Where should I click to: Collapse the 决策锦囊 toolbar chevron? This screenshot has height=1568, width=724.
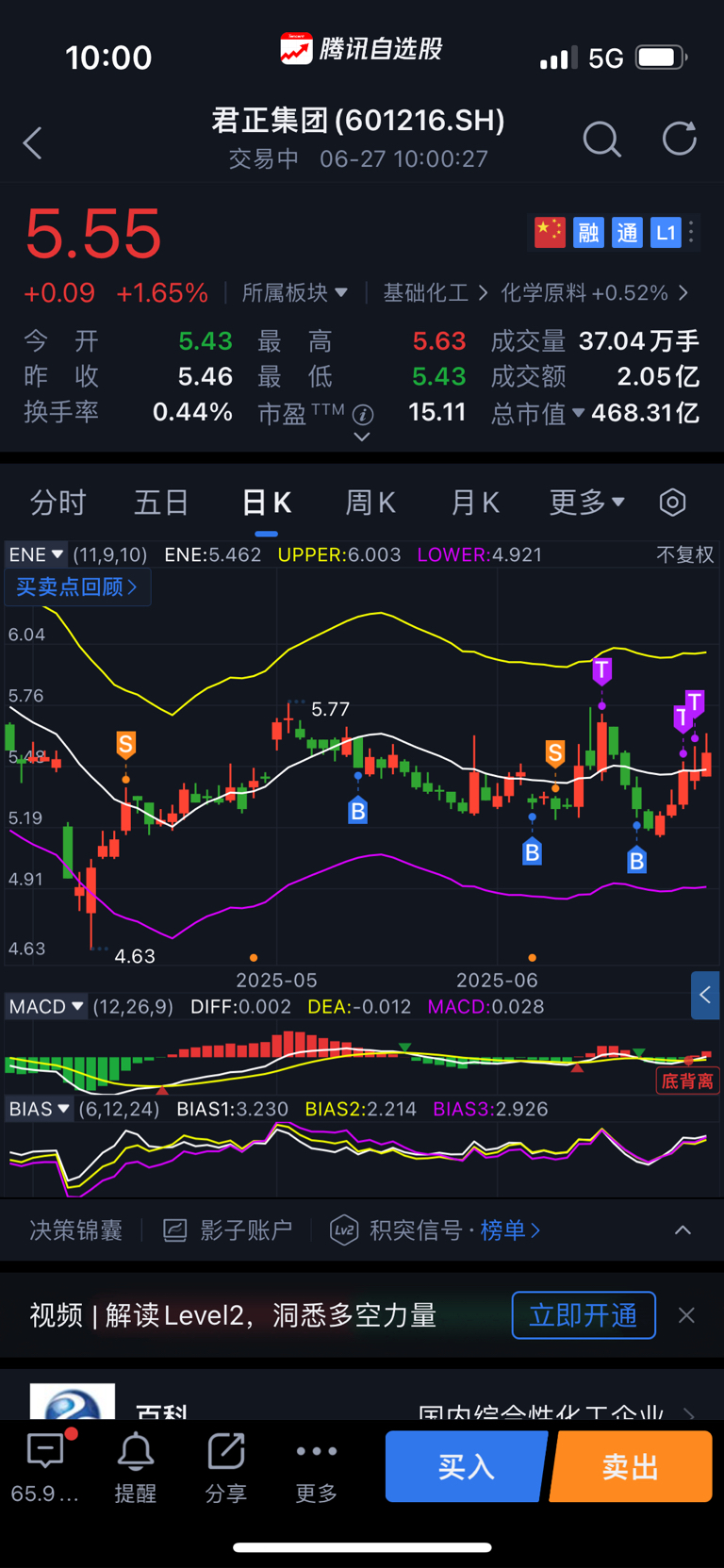(x=683, y=1230)
